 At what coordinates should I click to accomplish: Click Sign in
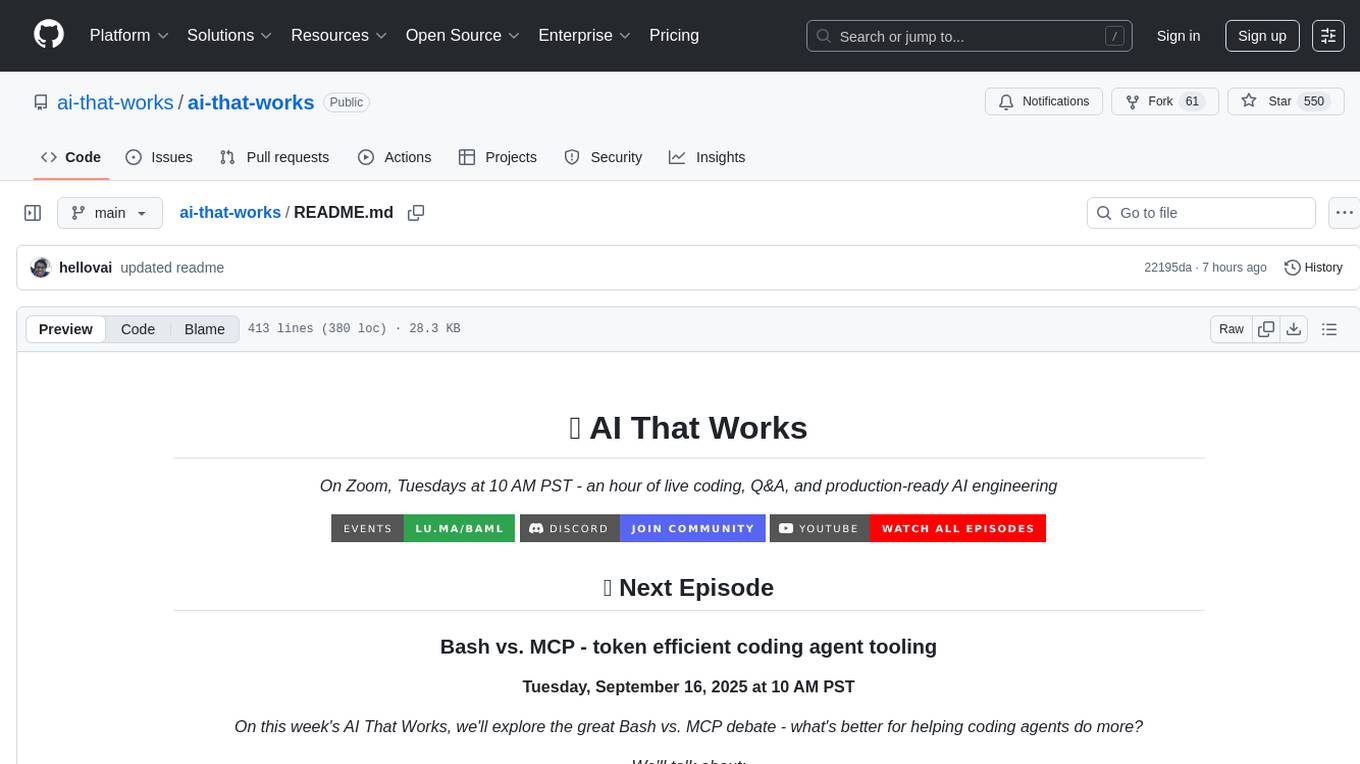coord(1178,36)
